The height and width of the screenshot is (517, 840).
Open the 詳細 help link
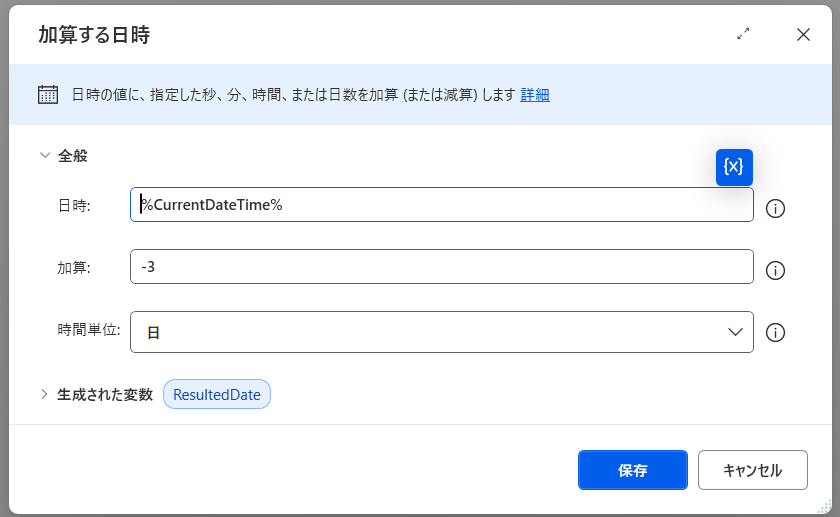[535, 95]
